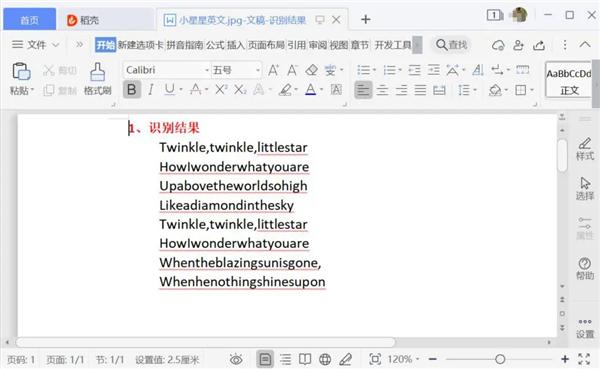Toggle Bold formatting

click(132, 90)
